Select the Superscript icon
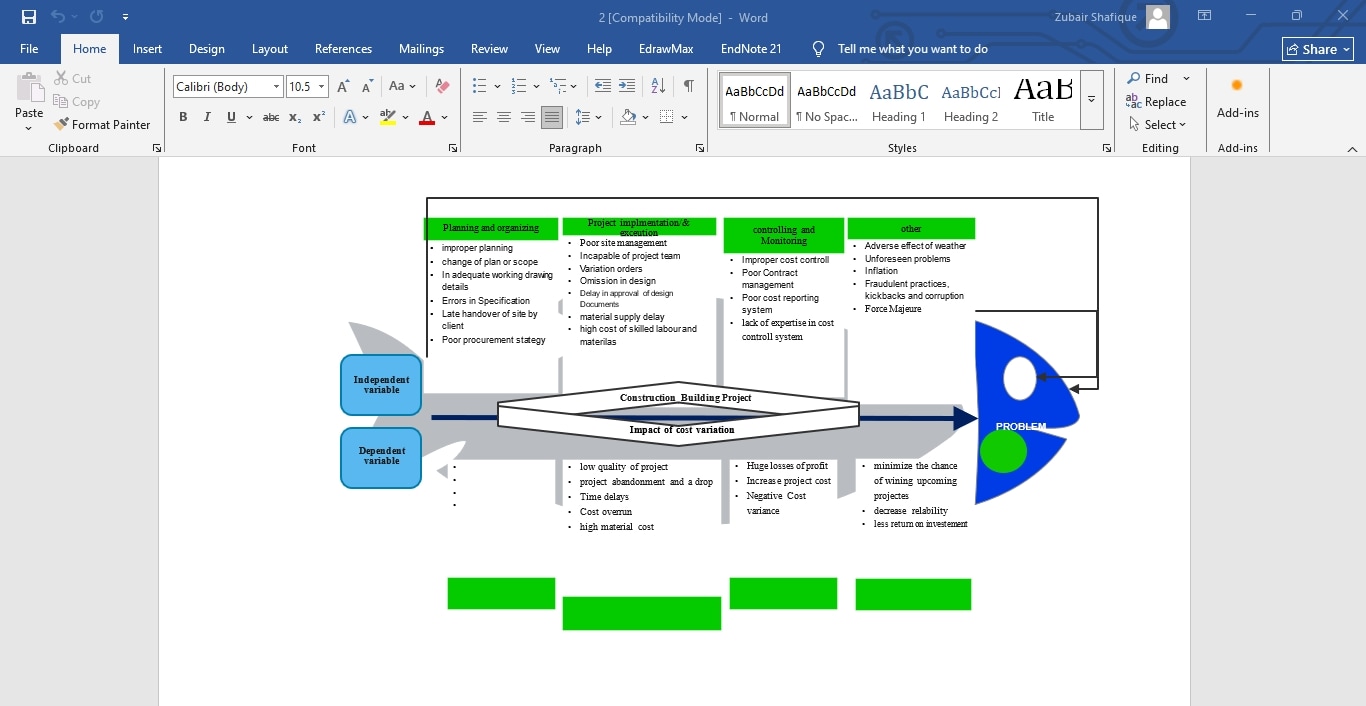 (x=317, y=117)
